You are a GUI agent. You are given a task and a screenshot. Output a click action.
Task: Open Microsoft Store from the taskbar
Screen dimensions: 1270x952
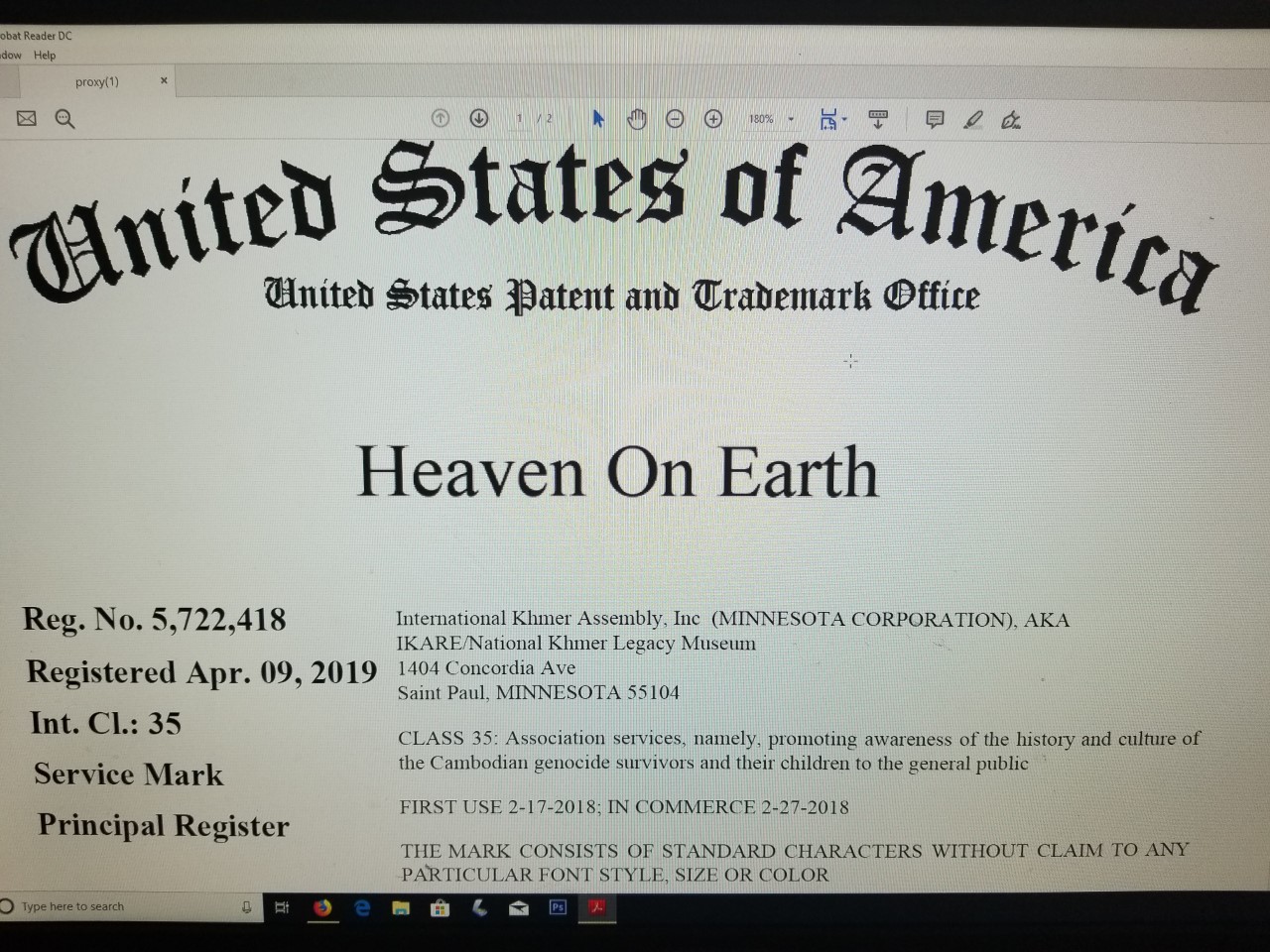(440, 906)
